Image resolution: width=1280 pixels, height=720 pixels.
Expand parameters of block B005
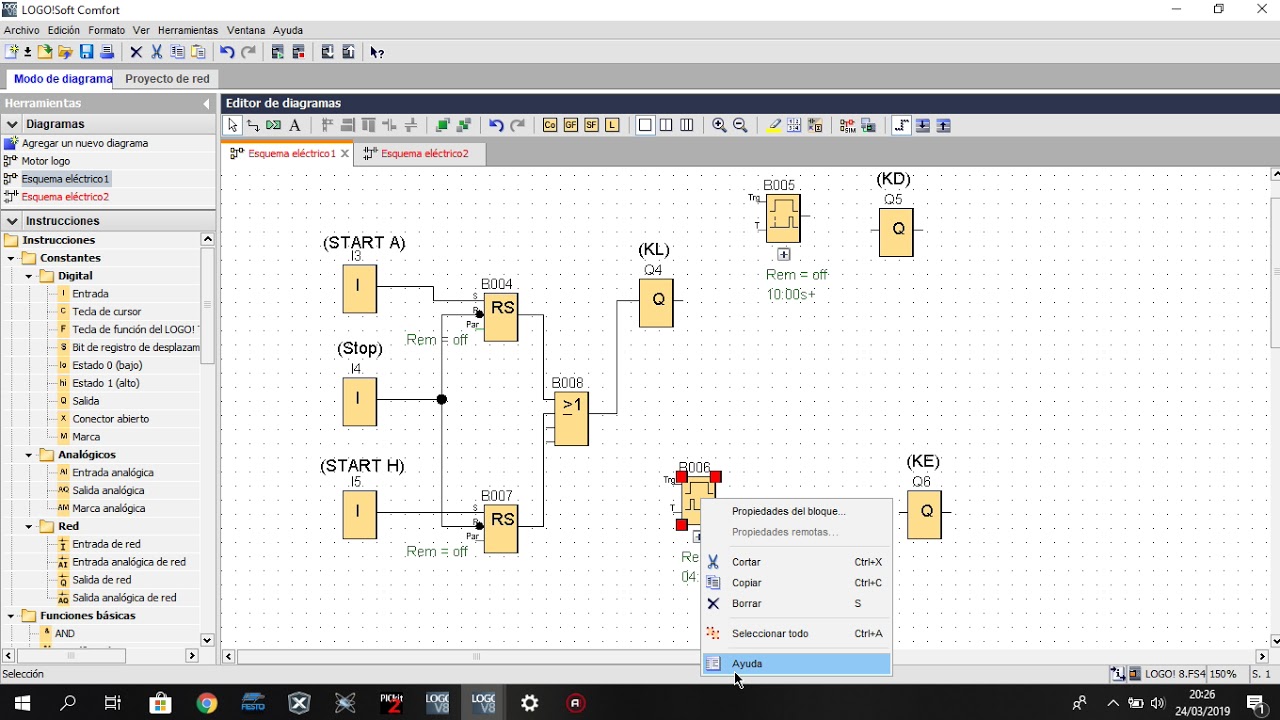tap(784, 255)
